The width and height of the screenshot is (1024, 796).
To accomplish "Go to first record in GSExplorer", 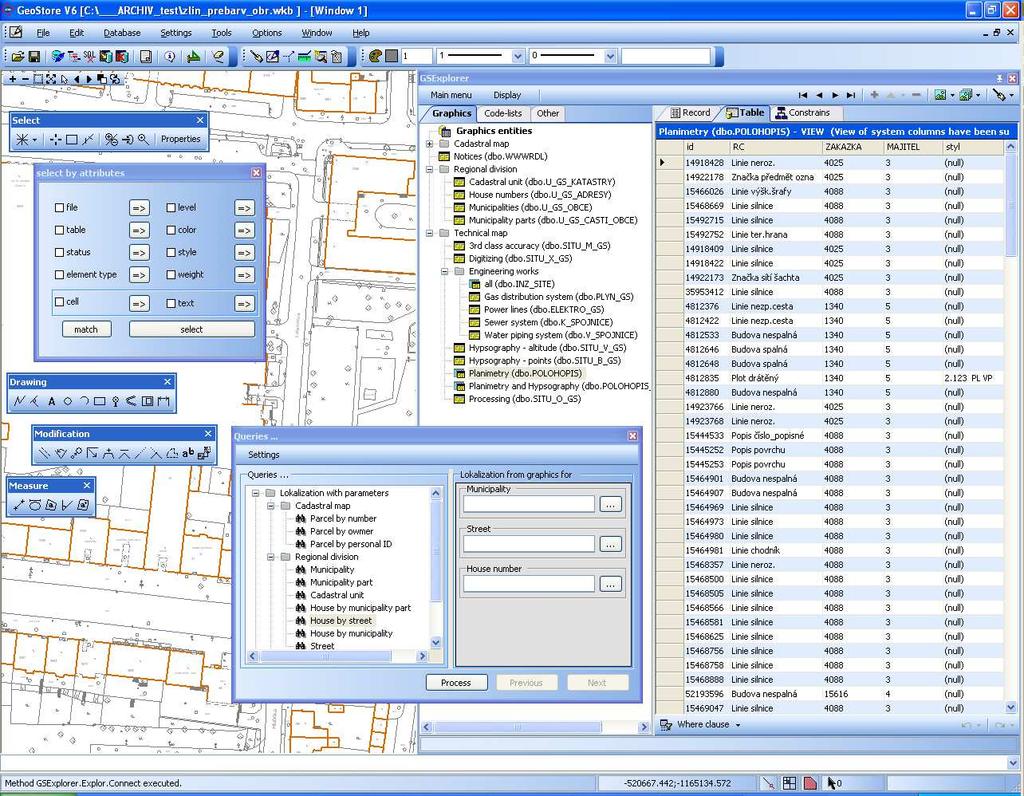I will [803, 95].
